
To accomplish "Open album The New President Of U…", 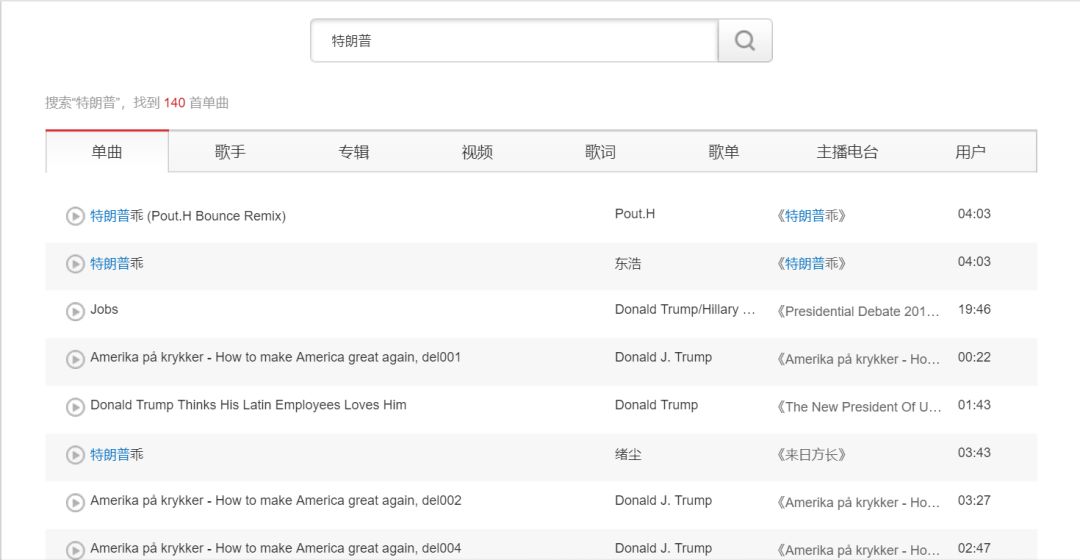I will (x=859, y=407).
